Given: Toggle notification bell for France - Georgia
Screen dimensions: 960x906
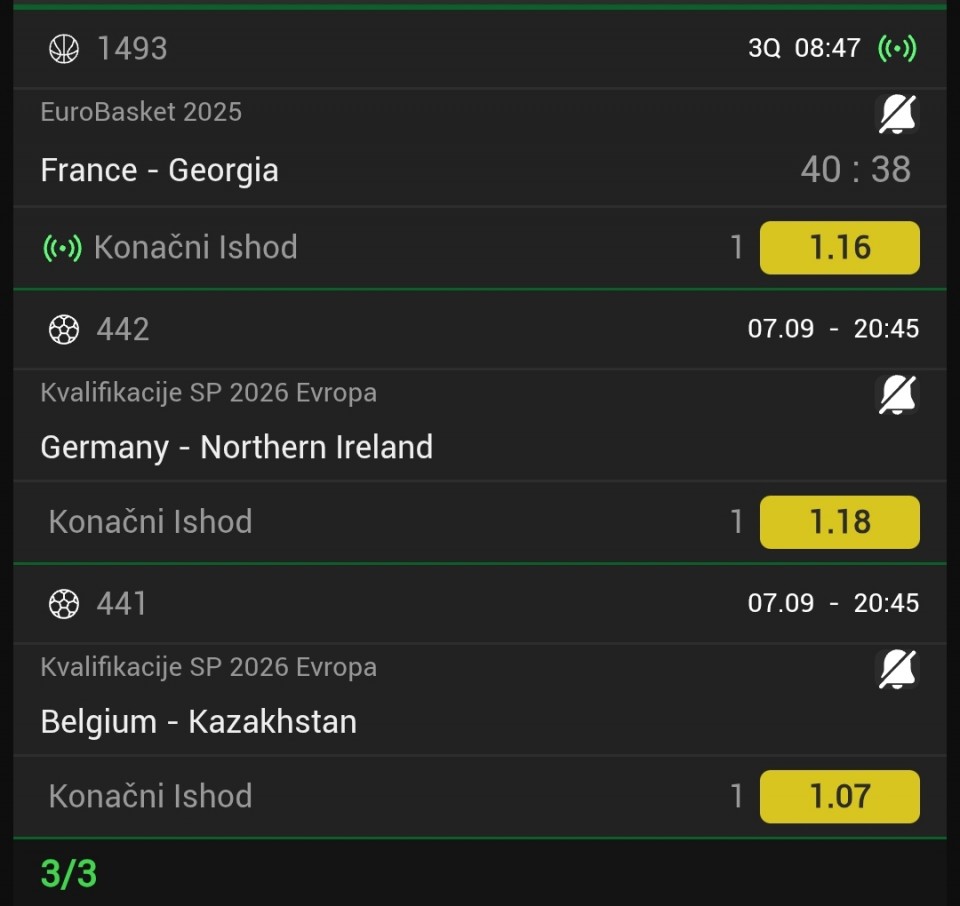Looking at the screenshot, I should (x=897, y=115).
